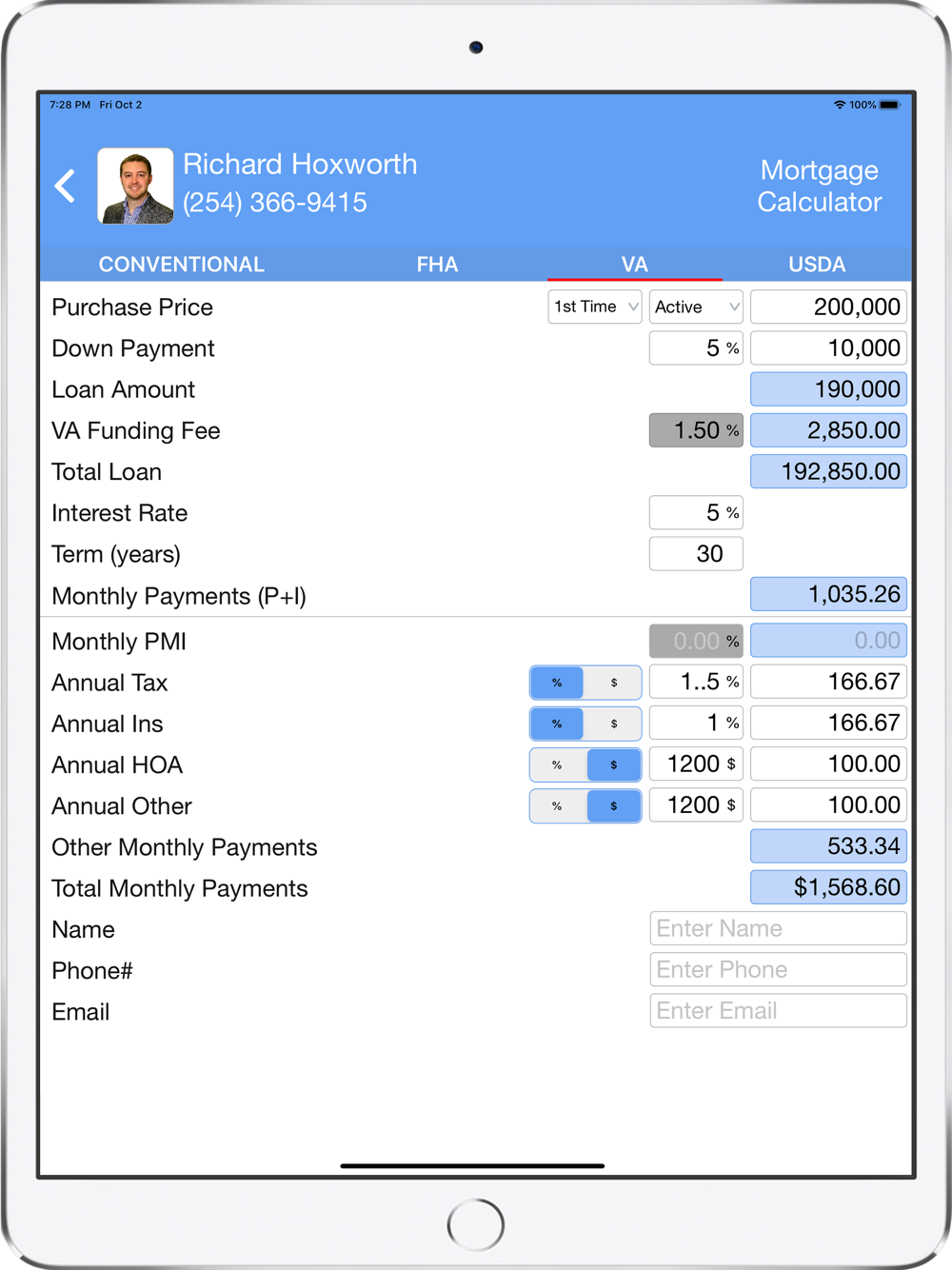Click the Enter Name field
The height and width of the screenshot is (1270, 952).
[x=778, y=928]
